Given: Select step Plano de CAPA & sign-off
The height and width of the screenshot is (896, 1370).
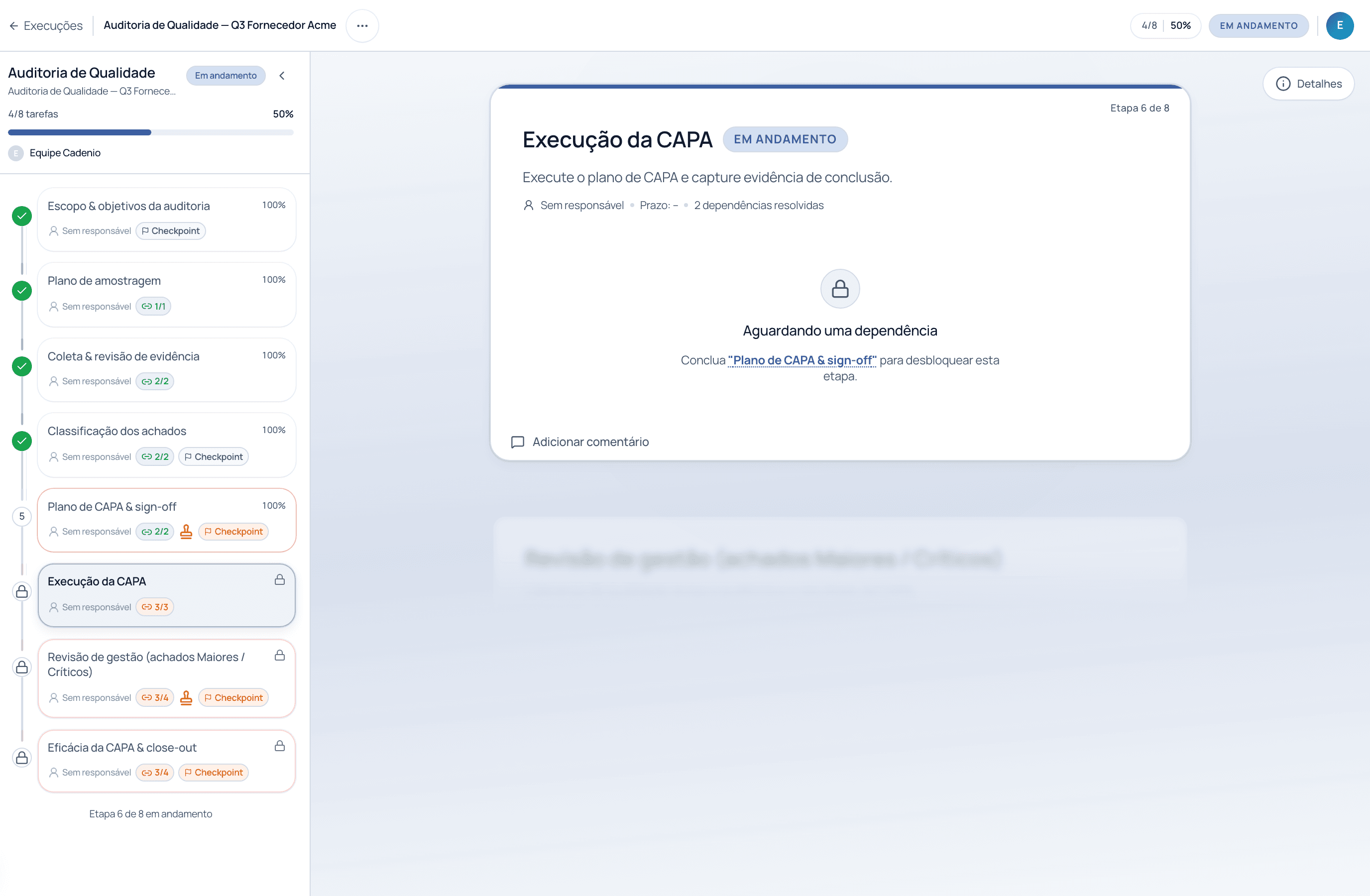Looking at the screenshot, I should [166, 520].
